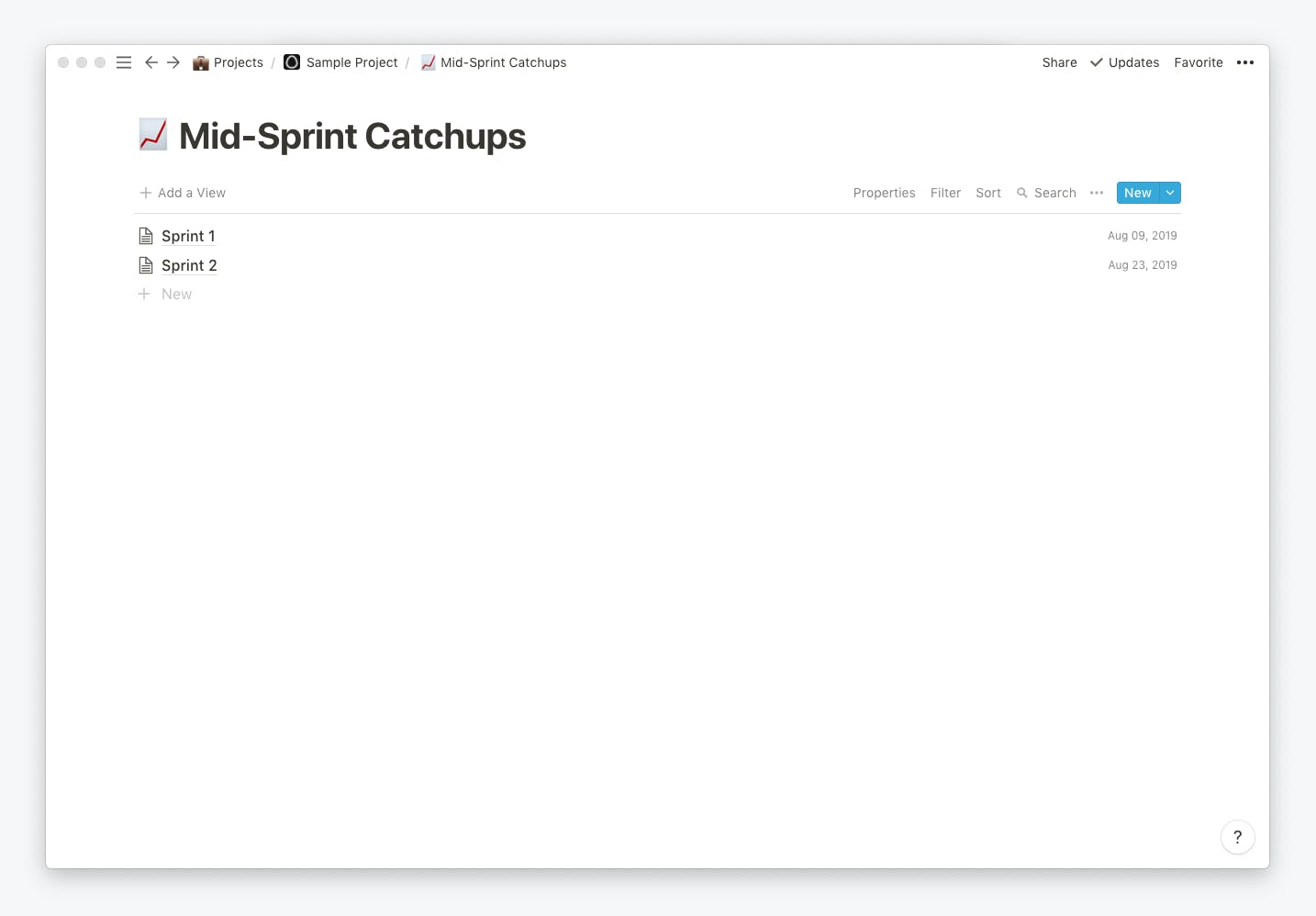Click the Sprint 2 page document icon
The width and height of the screenshot is (1316, 916).
click(146, 265)
